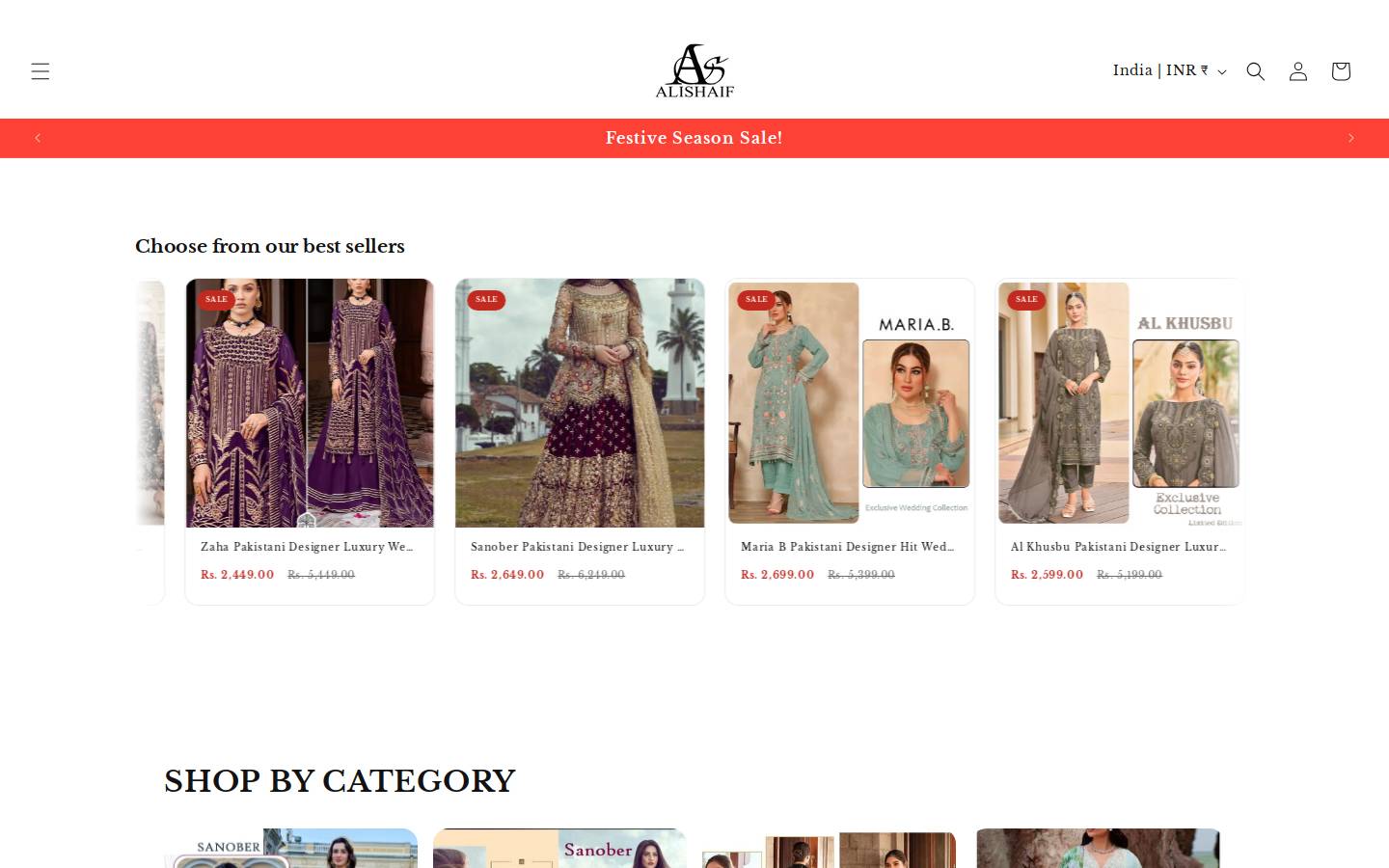Image resolution: width=1389 pixels, height=868 pixels.
Task: Click Zaha Pakistani Designer Luxury title link
Action: click(307, 547)
